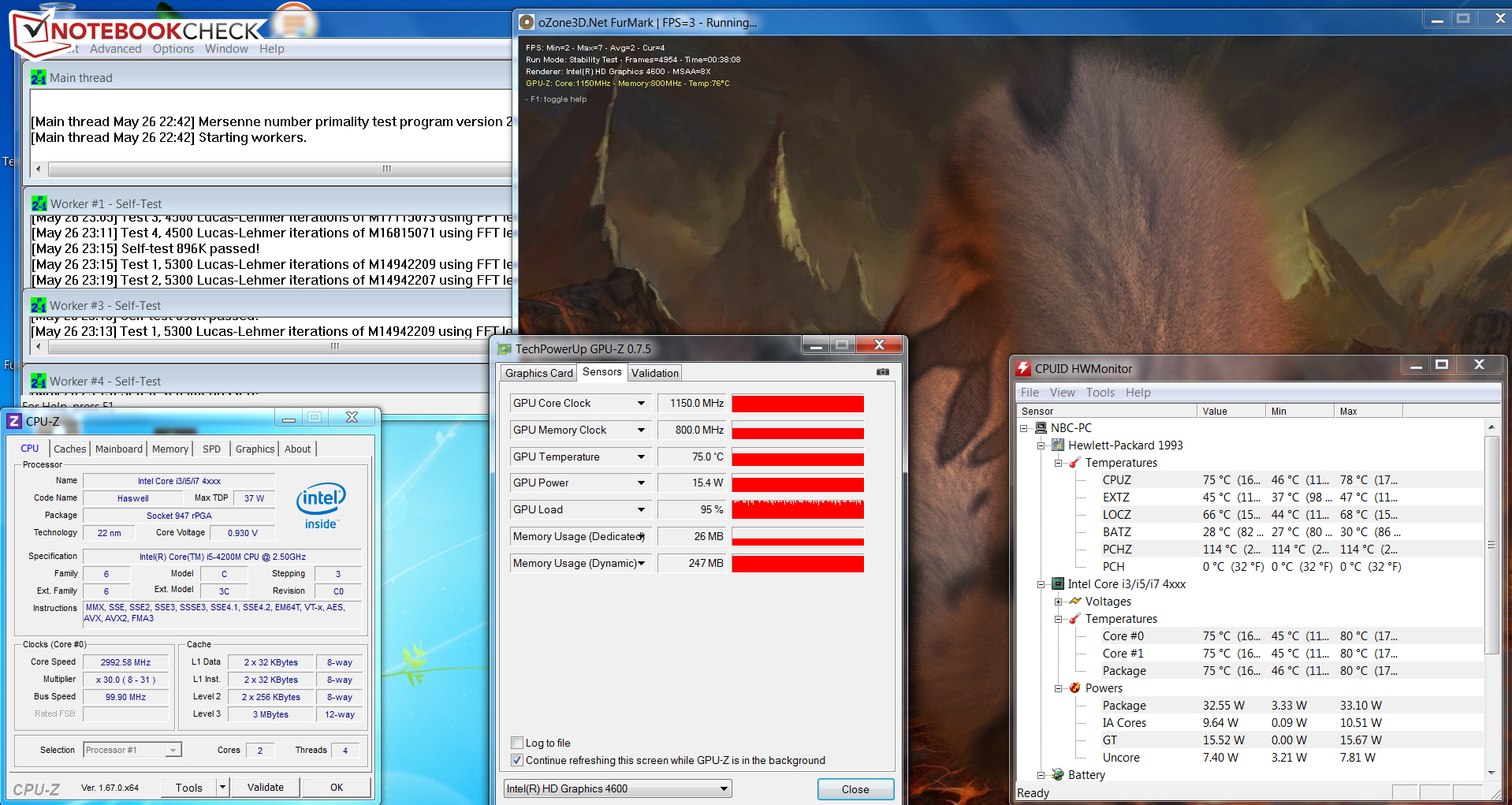Click the Worker #3 Self-Test window icon

39,305
